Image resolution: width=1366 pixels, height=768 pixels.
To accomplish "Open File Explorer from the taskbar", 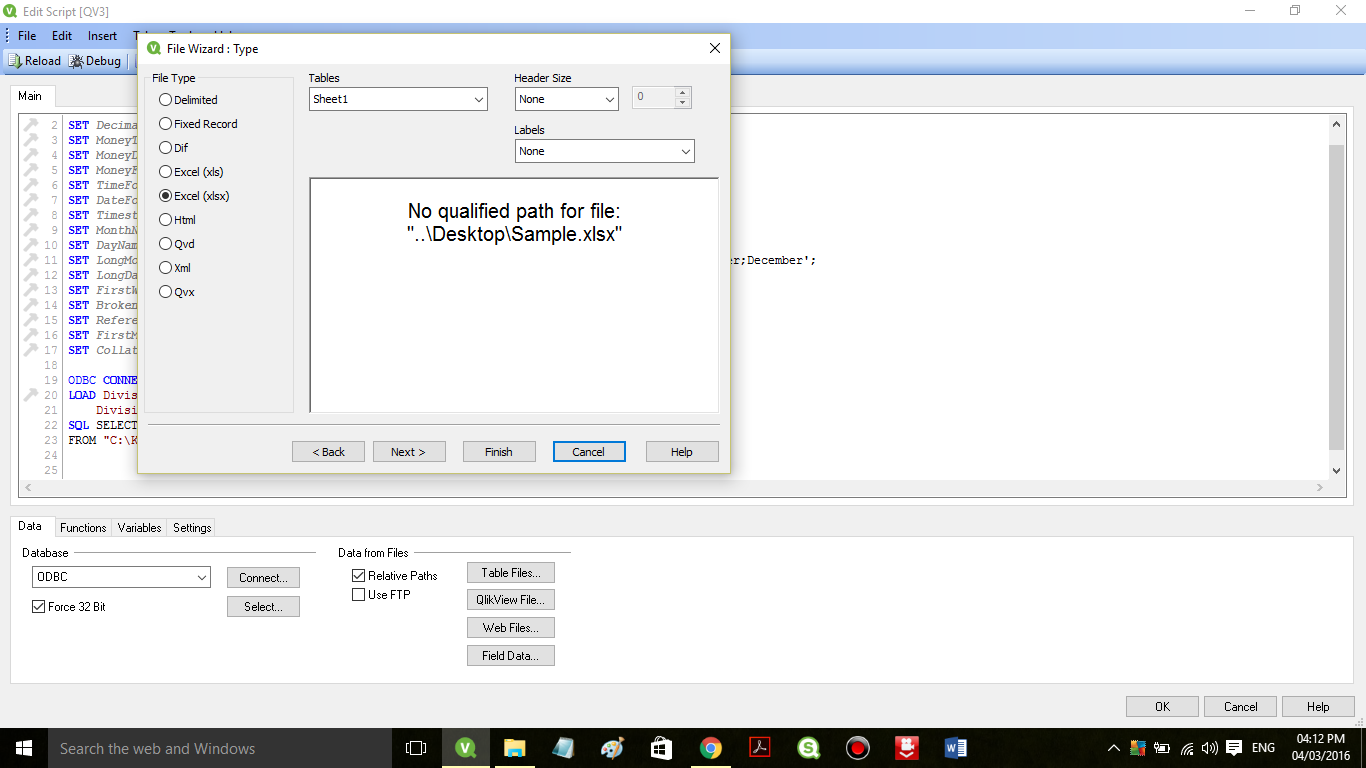I will [514, 748].
